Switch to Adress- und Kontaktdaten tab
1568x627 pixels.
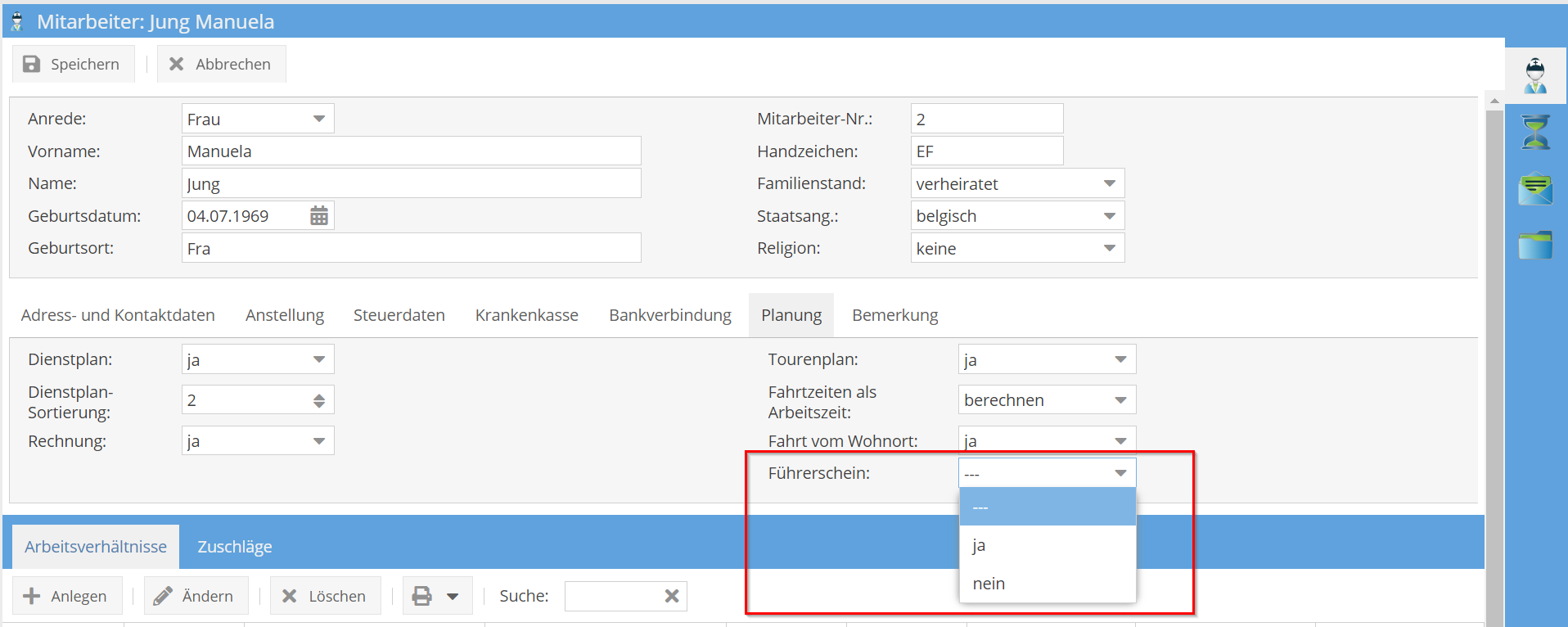click(x=118, y=315)
